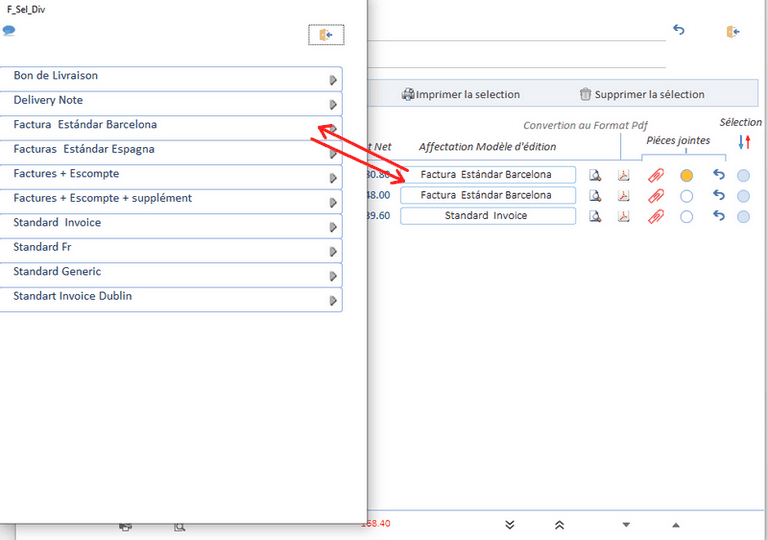Preview the second Factura Estándar Barcelona row
The image size is (768, 540).
[x=595, y=196]
